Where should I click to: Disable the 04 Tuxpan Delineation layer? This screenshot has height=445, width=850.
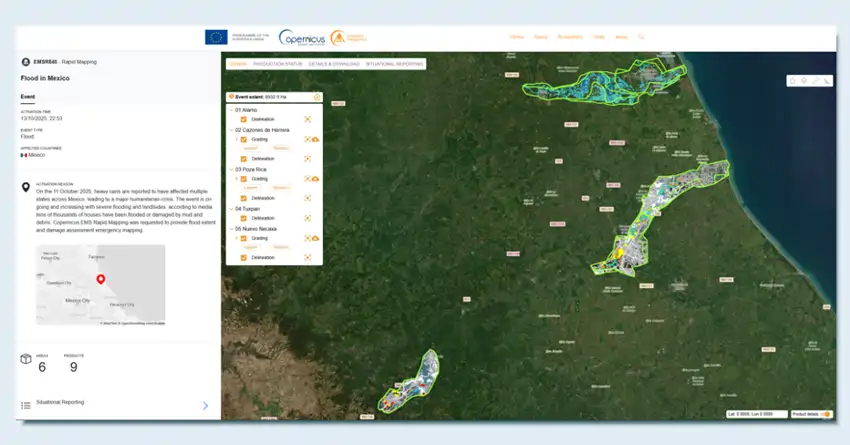243,218
